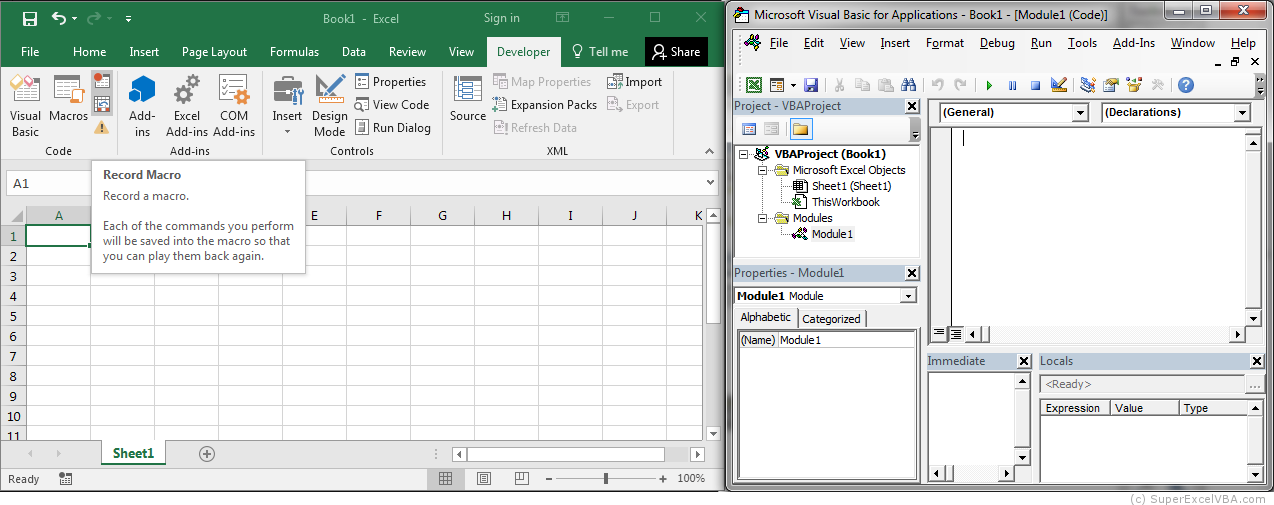Viewport: 1274px width, 505px height.
Task: Toggle Folders view in Project pane
Action: [x=801, y=129]
